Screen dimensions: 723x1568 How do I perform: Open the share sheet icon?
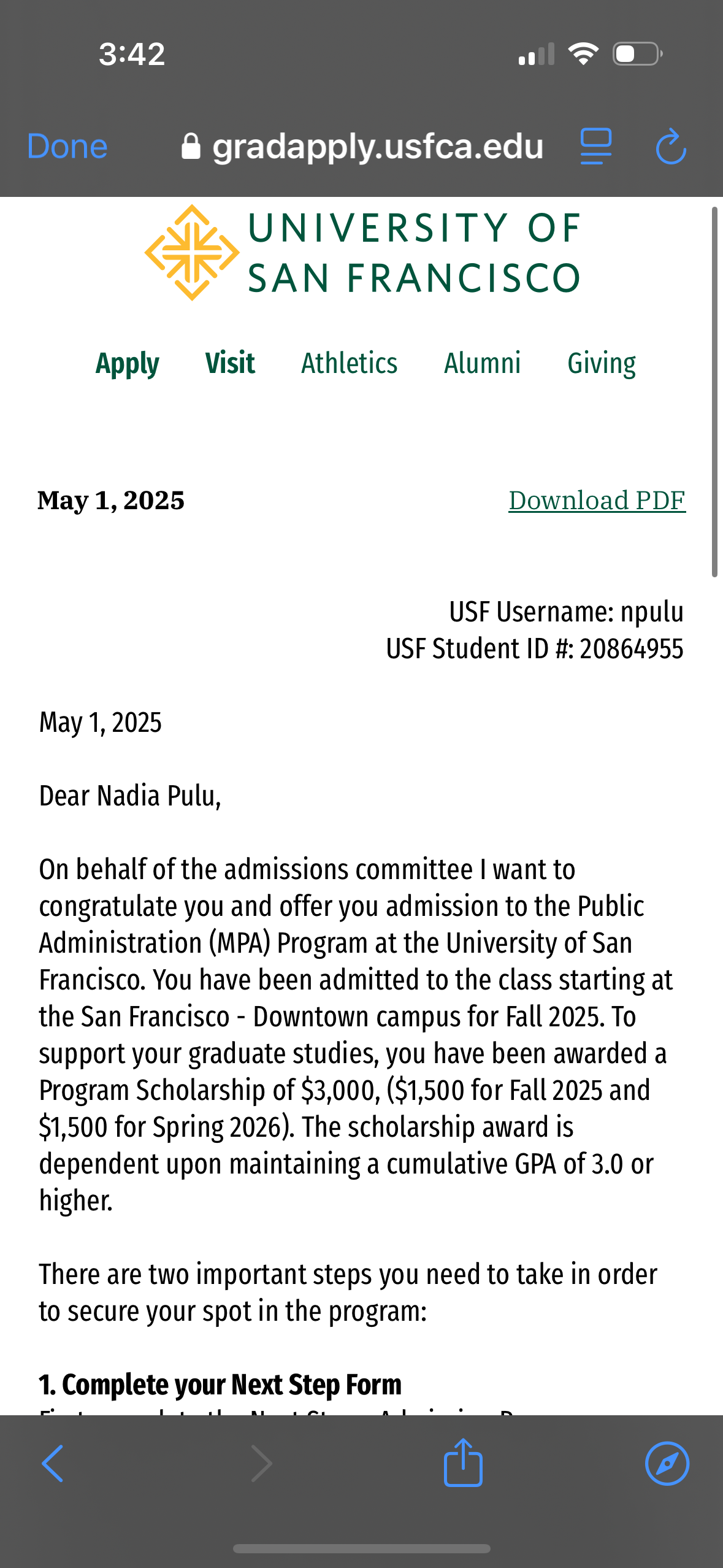tap(463, 1463)
